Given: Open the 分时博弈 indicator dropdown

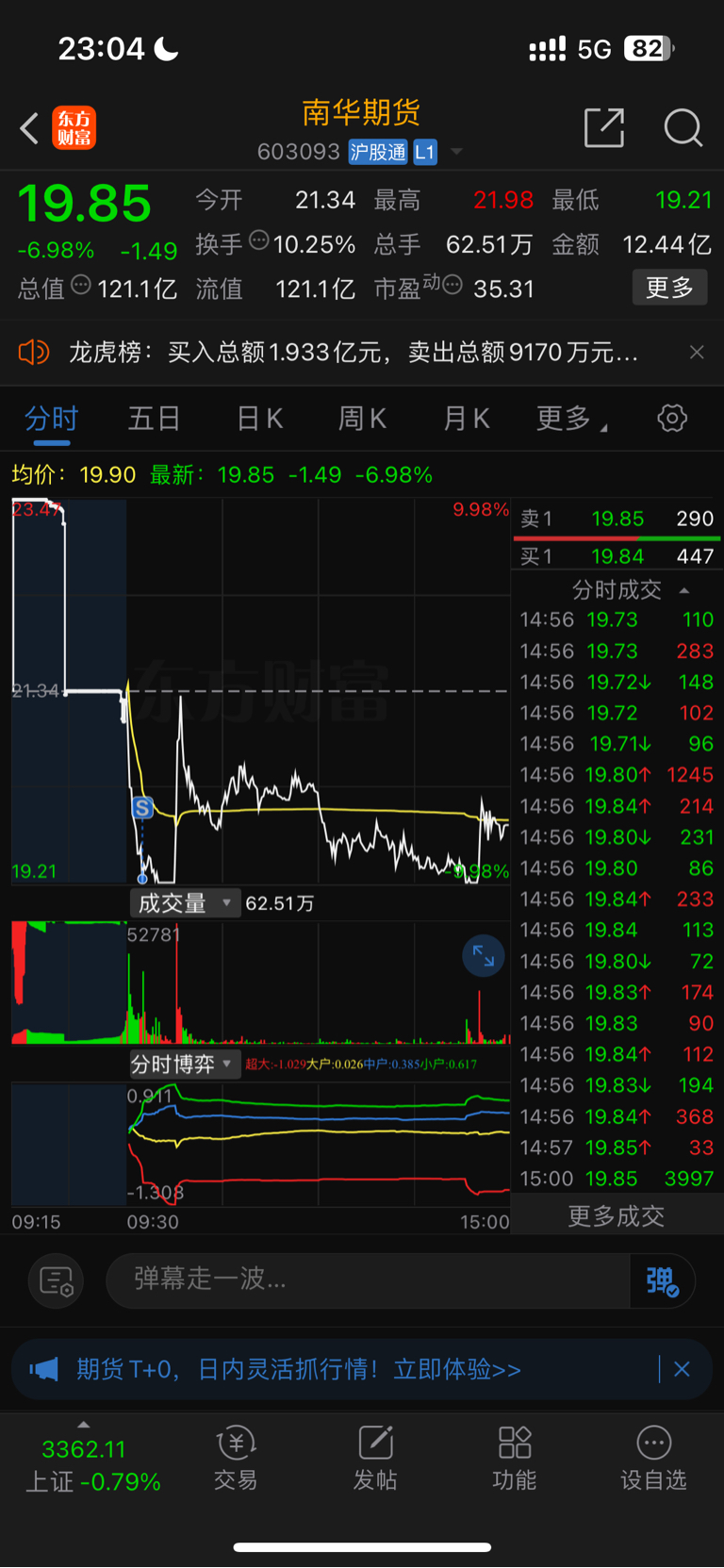Looking at the screenshot, I should [x=185, y=1065].
